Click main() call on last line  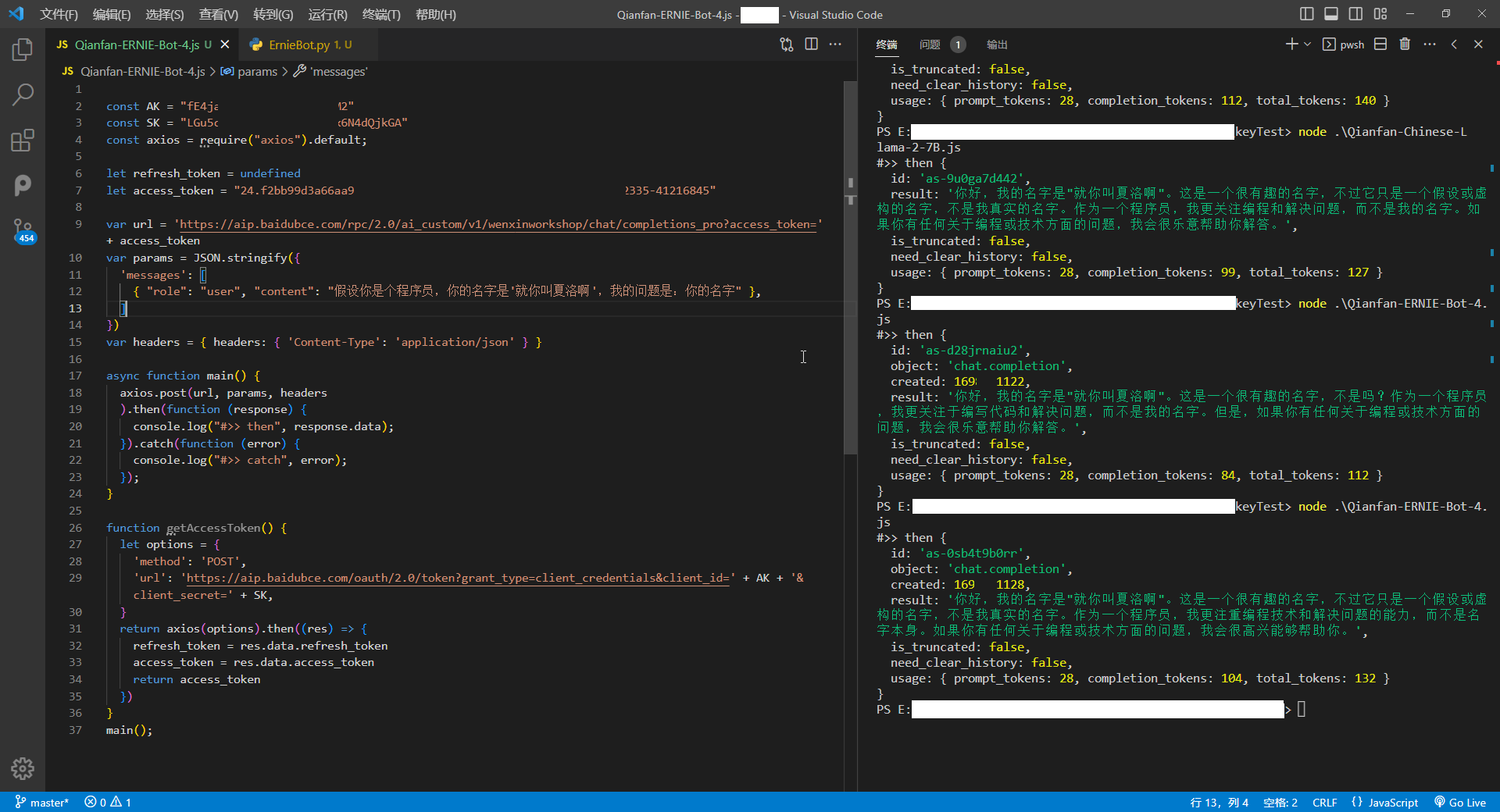point(130,730)
